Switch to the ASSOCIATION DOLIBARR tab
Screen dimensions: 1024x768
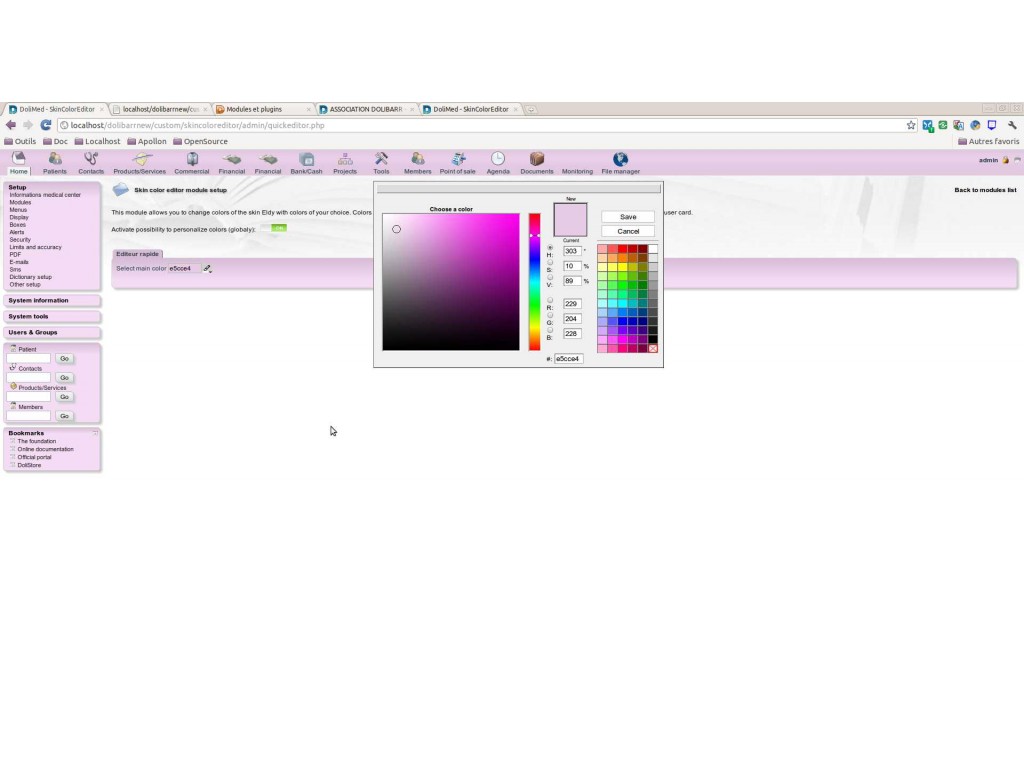pyautogui.click(x=366, y=109)
